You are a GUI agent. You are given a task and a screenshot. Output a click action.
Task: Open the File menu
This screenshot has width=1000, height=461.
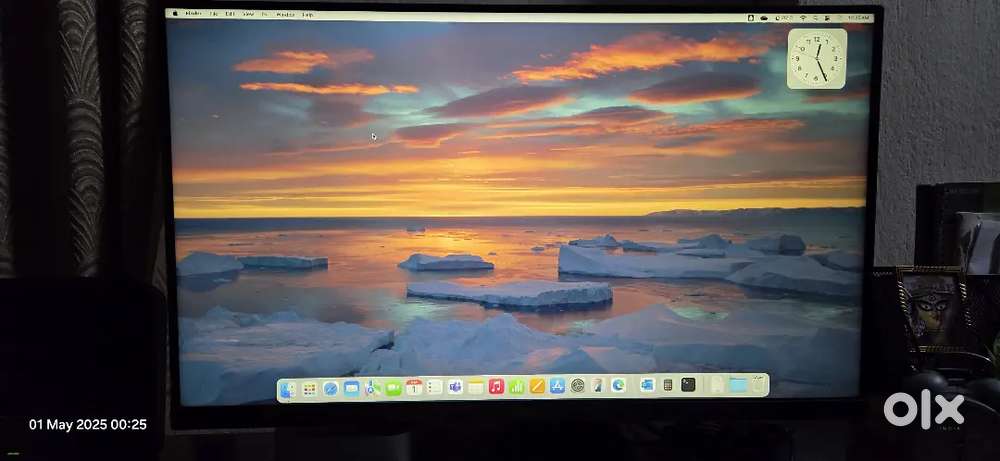point(213,14)
